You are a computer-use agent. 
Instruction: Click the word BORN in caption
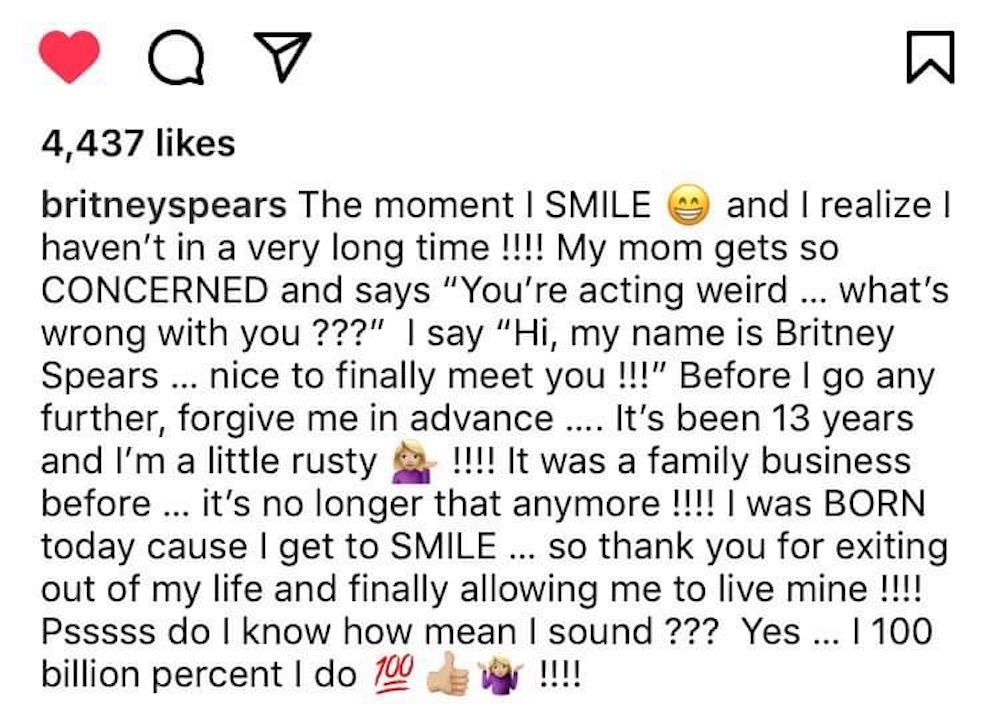[x=875, y=504]
